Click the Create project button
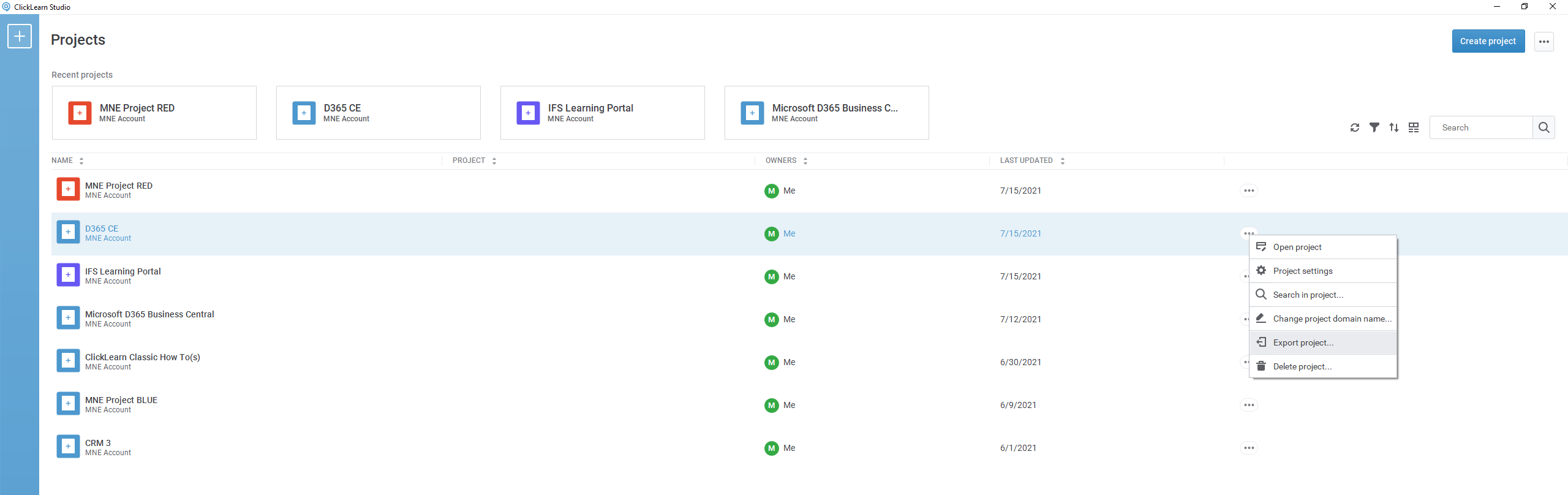1568x495 pixels. pos(1488,41)
